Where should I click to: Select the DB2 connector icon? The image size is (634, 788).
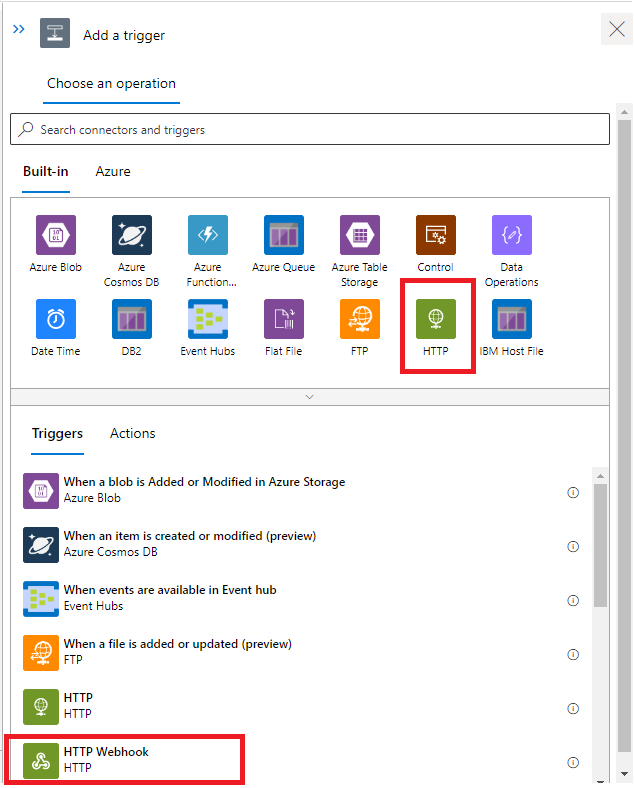coord(132,319)
